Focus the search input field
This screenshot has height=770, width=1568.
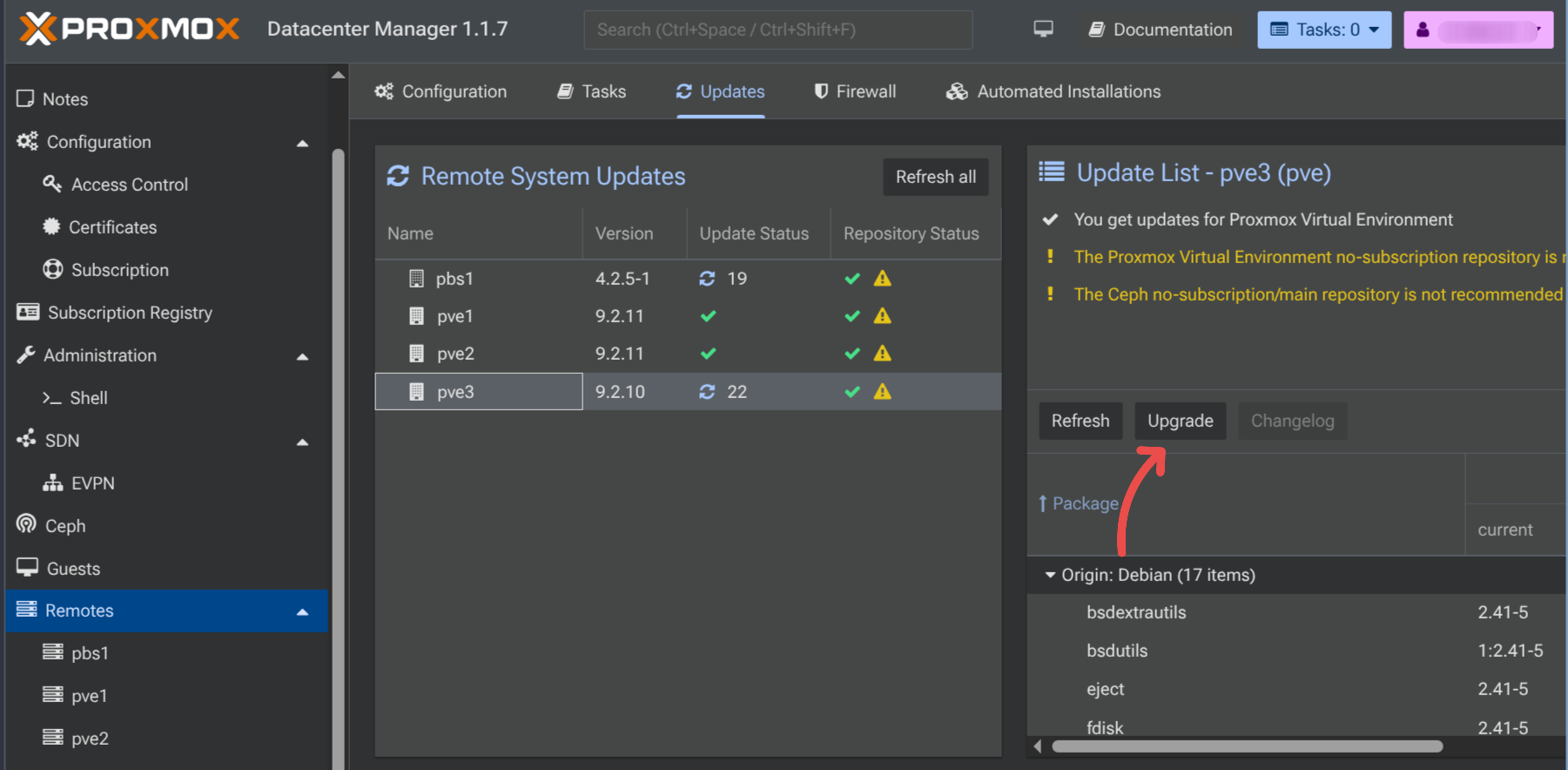point(777,30)
